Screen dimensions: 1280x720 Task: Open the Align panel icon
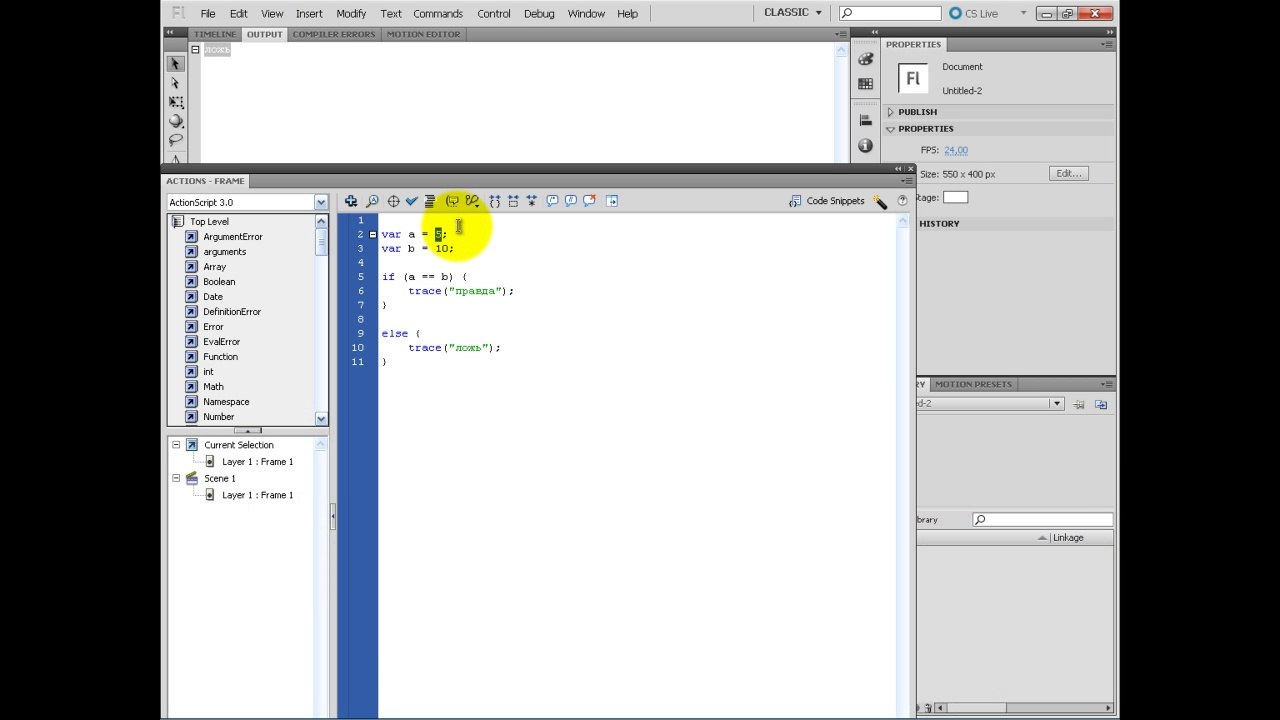point(866,121)
